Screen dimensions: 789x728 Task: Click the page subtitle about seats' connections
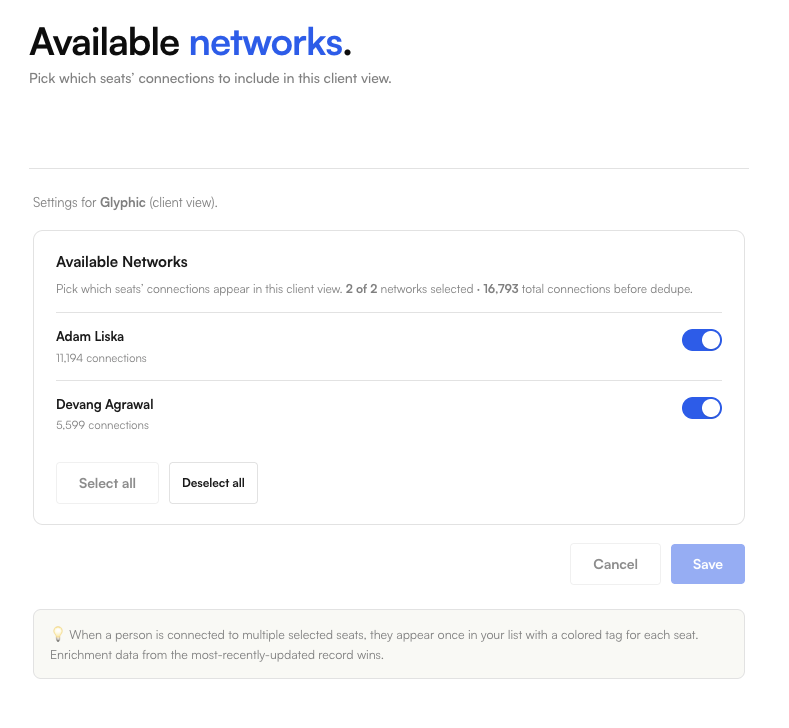210,78
